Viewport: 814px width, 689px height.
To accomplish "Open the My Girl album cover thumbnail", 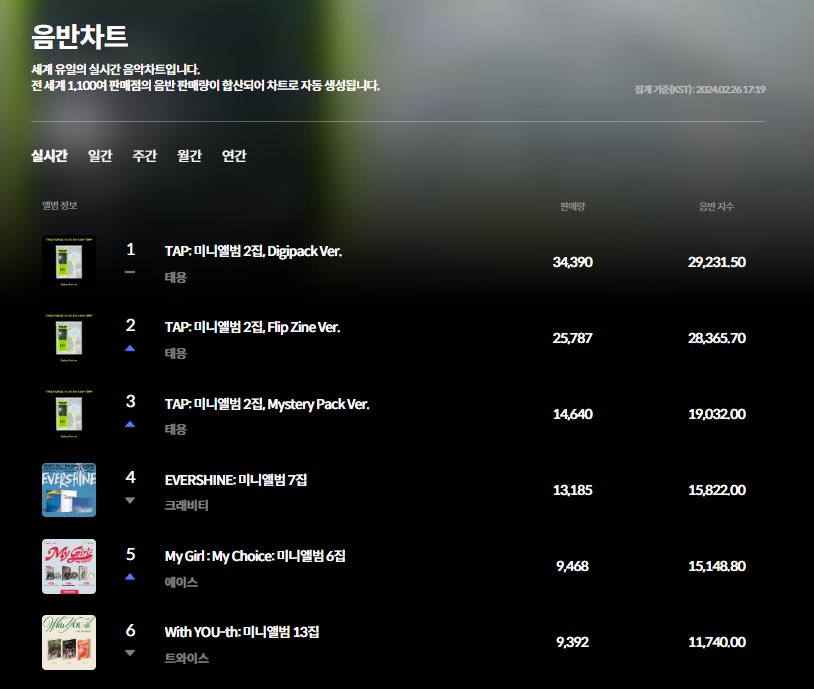I will pyautogui.click(x=69, y=566).
